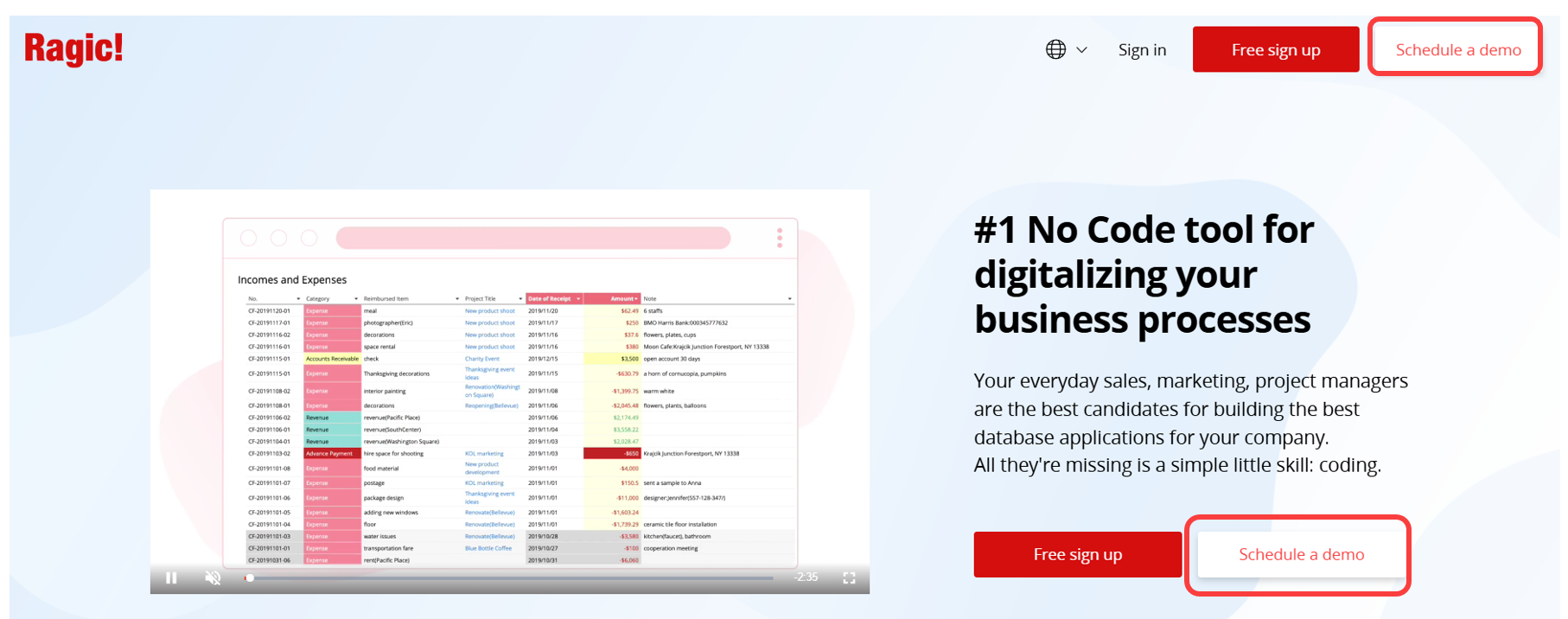Expand the chevron beside the globe icon
Viewport: 1568px width, 619px height.
1081,50
